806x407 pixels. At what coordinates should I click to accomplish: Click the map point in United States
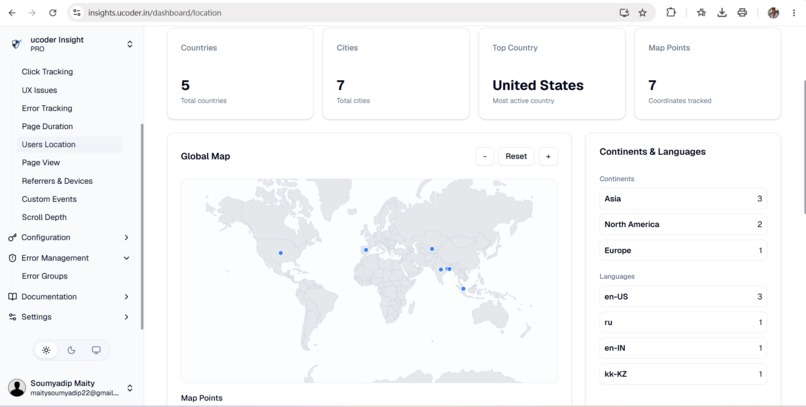pos(281,253)
